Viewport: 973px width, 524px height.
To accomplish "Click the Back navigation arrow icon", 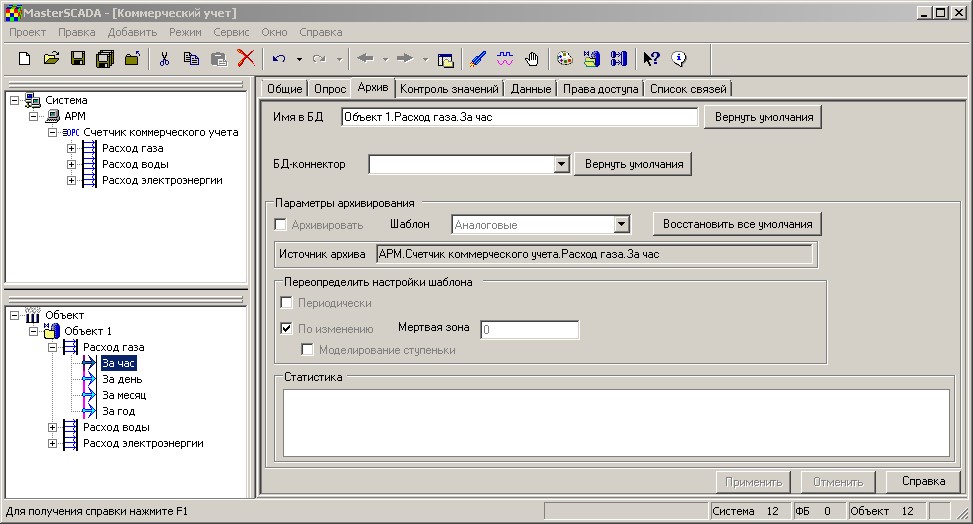I will tap(365, 58).
